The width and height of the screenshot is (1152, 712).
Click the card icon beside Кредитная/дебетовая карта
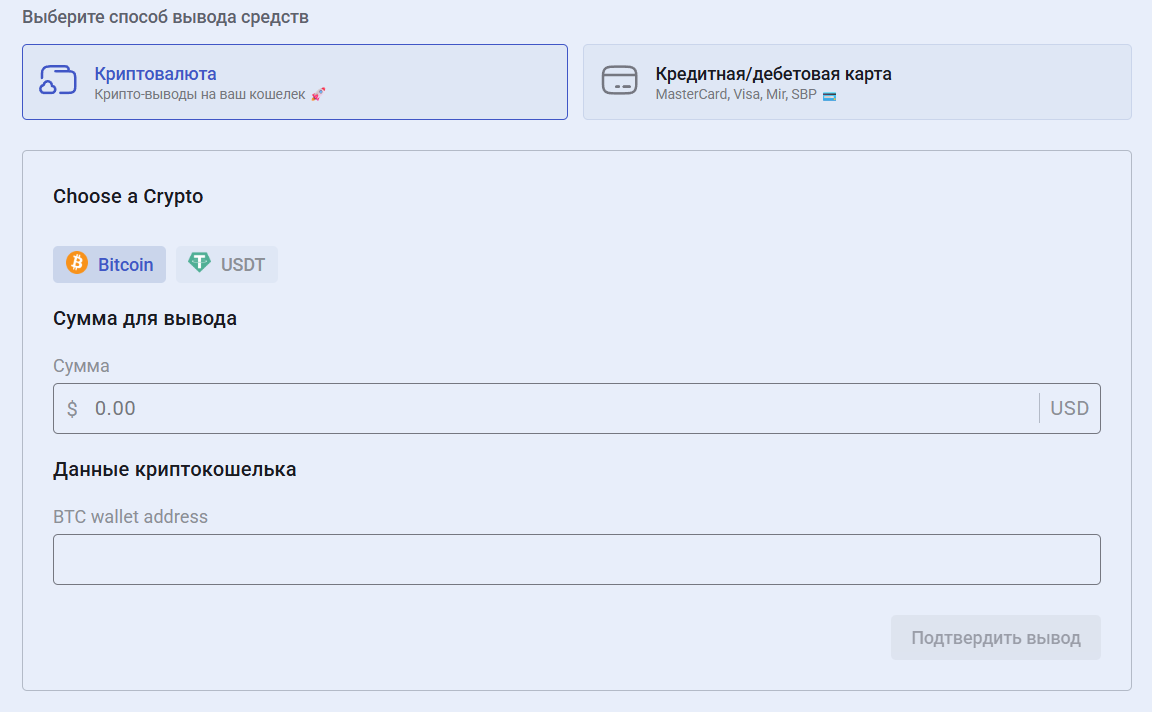(x=619, y=81)
